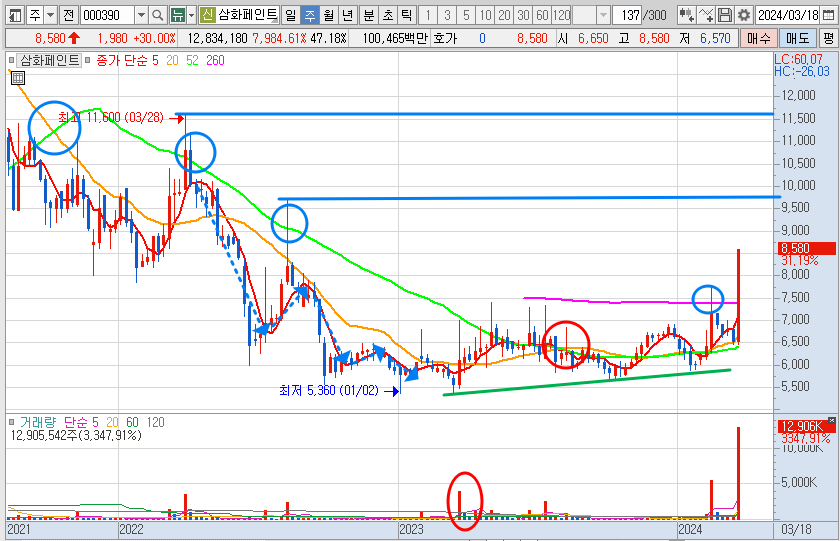Screen dimensions: 840x541
Task: Choose interval 5 button
Action: click(466, 15)
